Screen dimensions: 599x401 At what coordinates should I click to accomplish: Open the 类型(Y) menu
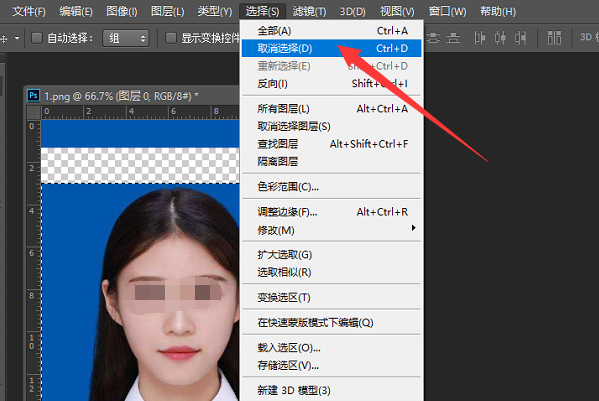click(x=214, y=11)
